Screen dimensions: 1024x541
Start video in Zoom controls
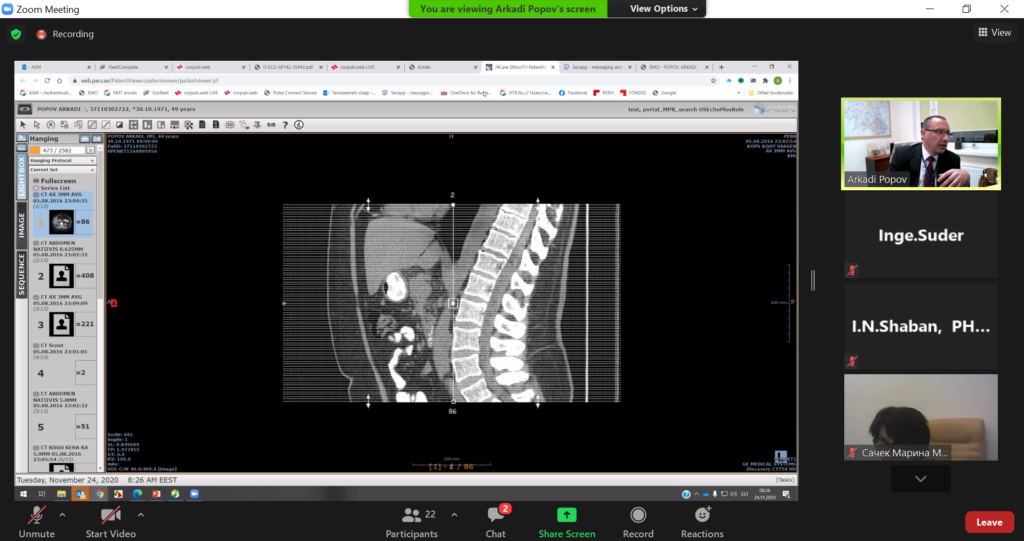111,522
